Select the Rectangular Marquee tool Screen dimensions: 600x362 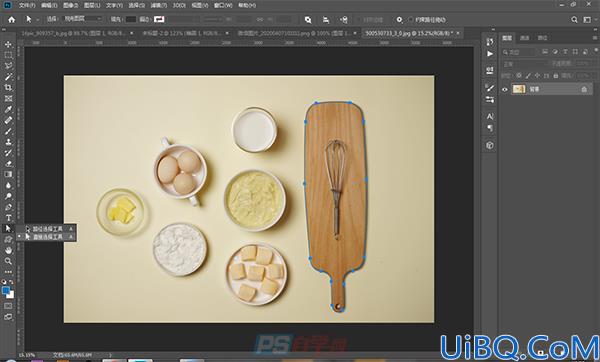8,55
